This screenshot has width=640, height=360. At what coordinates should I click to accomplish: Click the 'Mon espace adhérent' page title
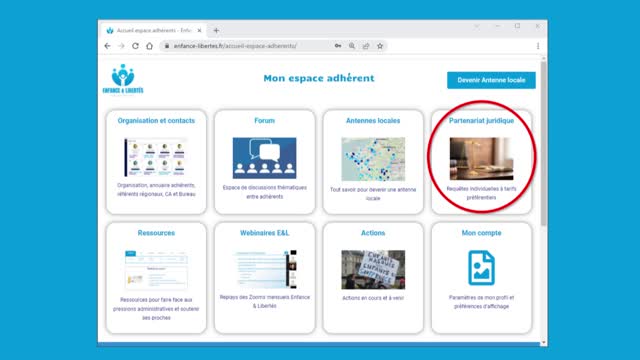click(x=319, y=78)
